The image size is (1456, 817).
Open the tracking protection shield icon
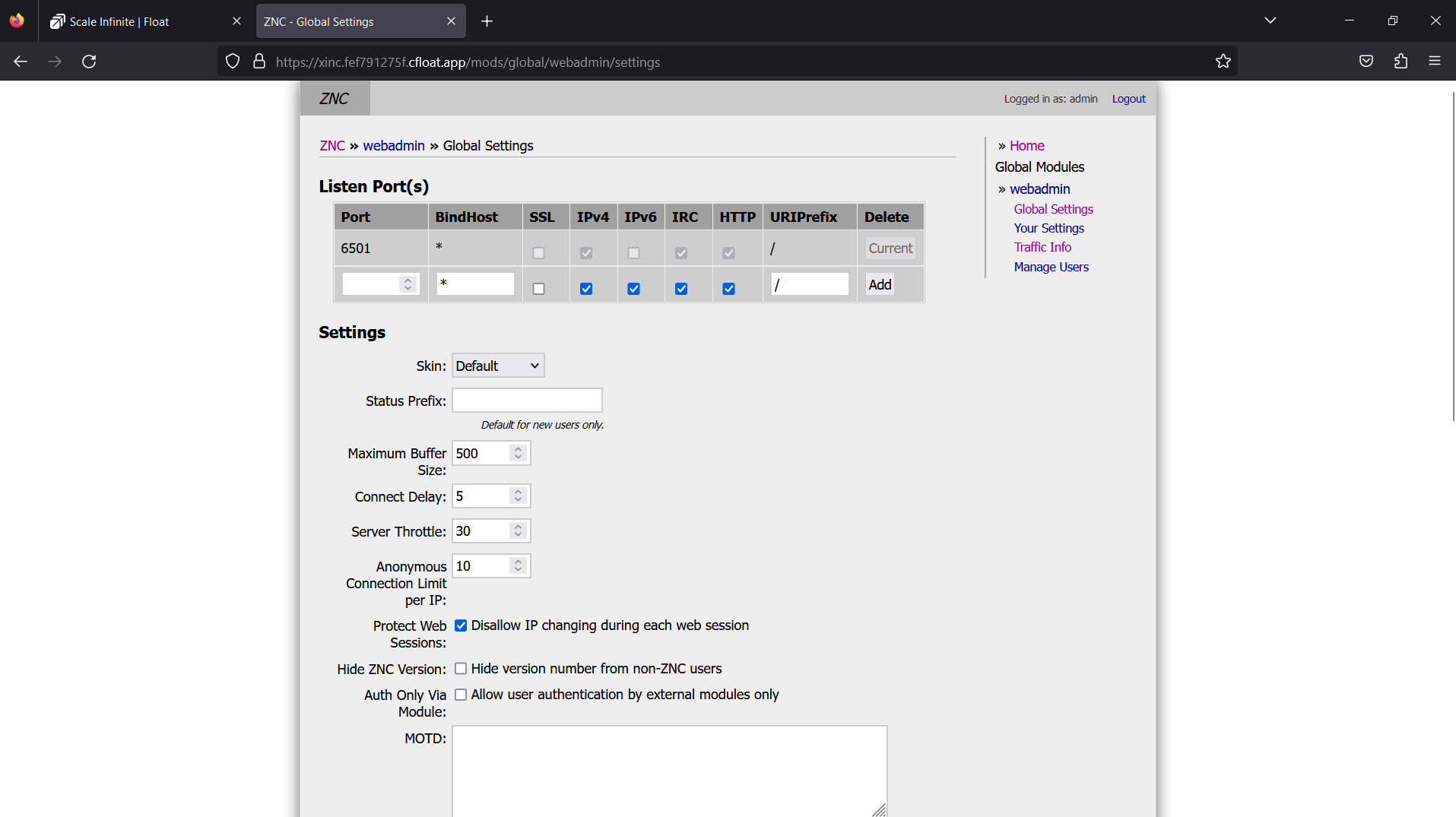tap(233, 62)
